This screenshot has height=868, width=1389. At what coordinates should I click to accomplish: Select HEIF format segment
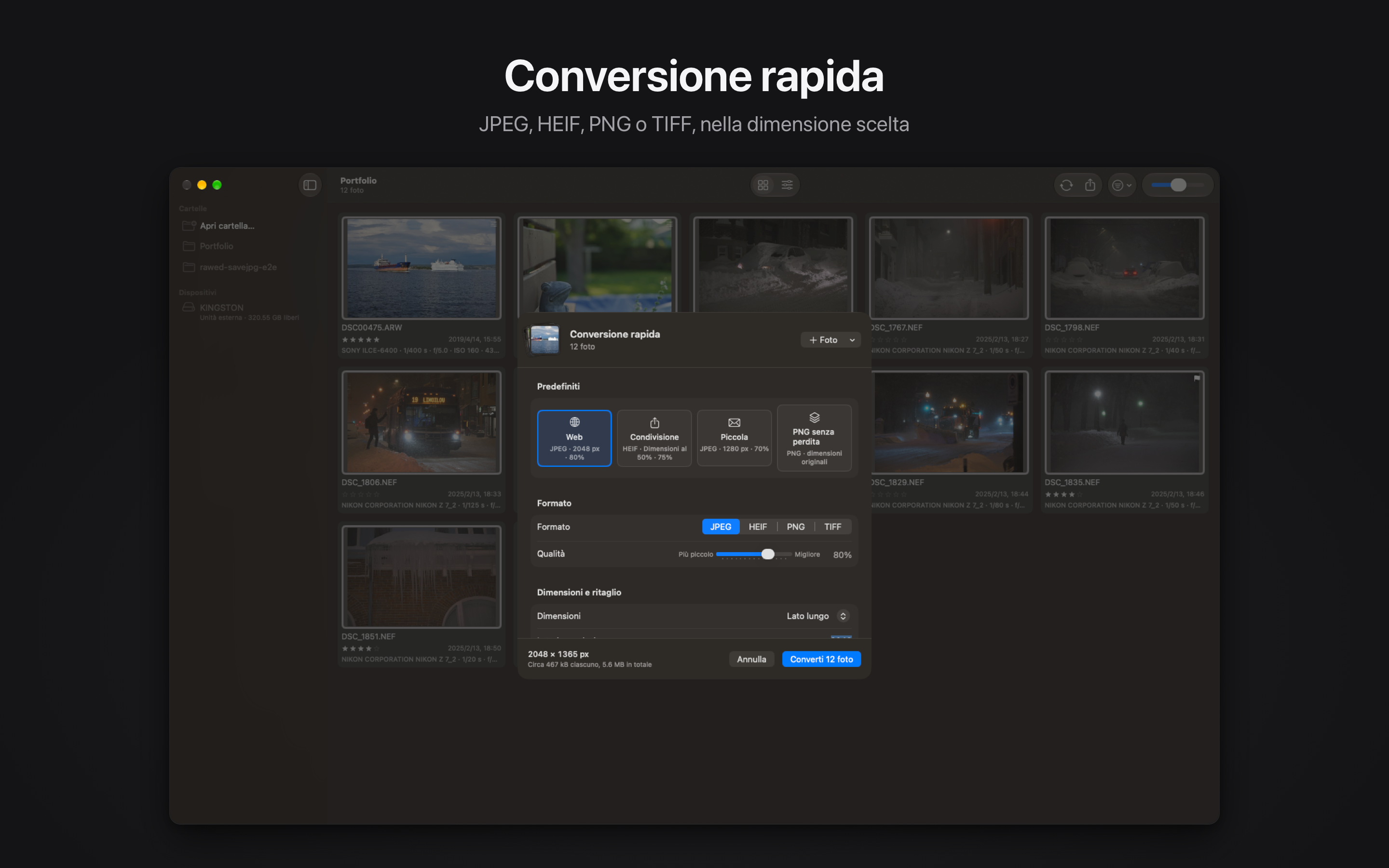pos(758,527)
